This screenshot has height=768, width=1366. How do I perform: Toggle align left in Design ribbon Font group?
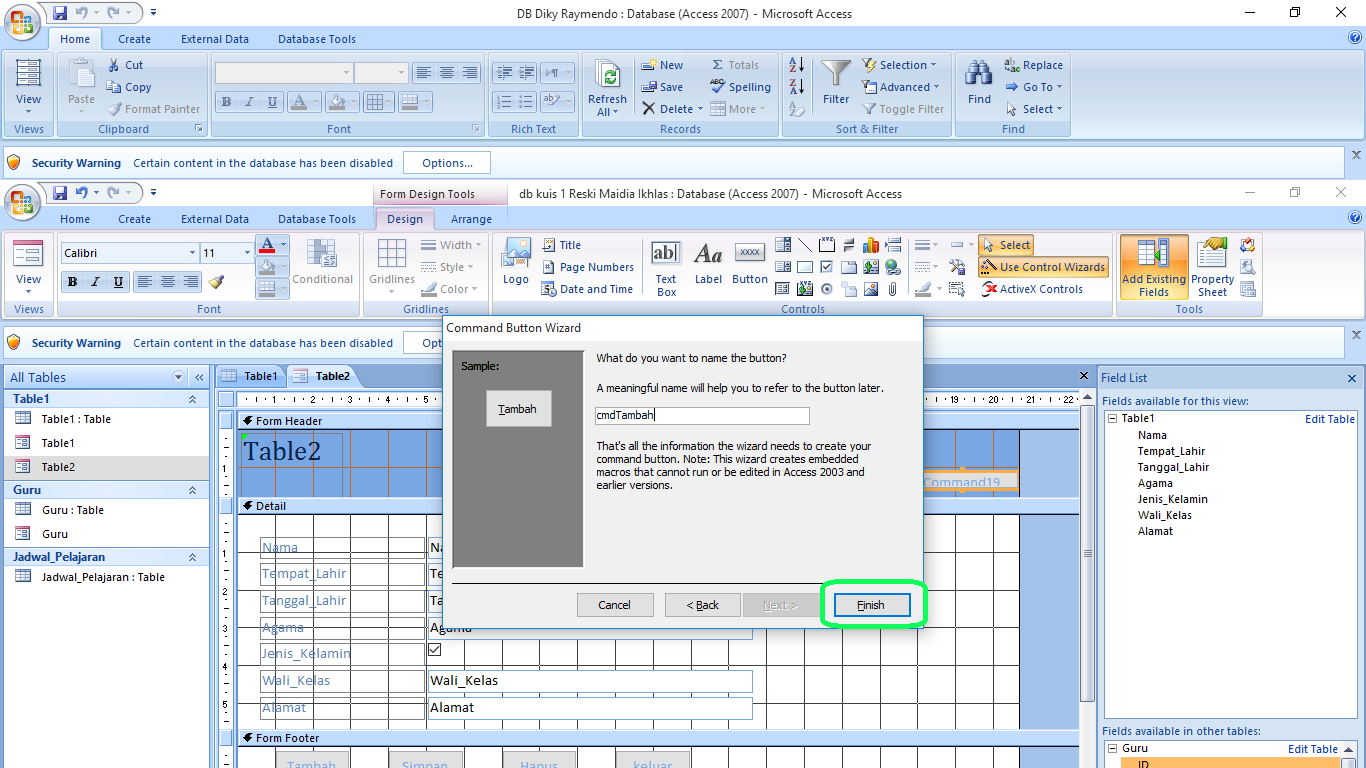point(145,282)
